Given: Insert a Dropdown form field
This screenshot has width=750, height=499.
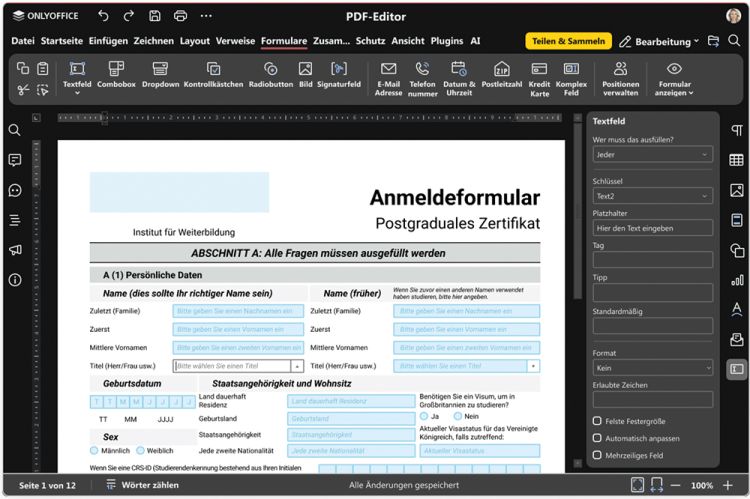Looking at the screenshot, I should [x=160, y=75].
